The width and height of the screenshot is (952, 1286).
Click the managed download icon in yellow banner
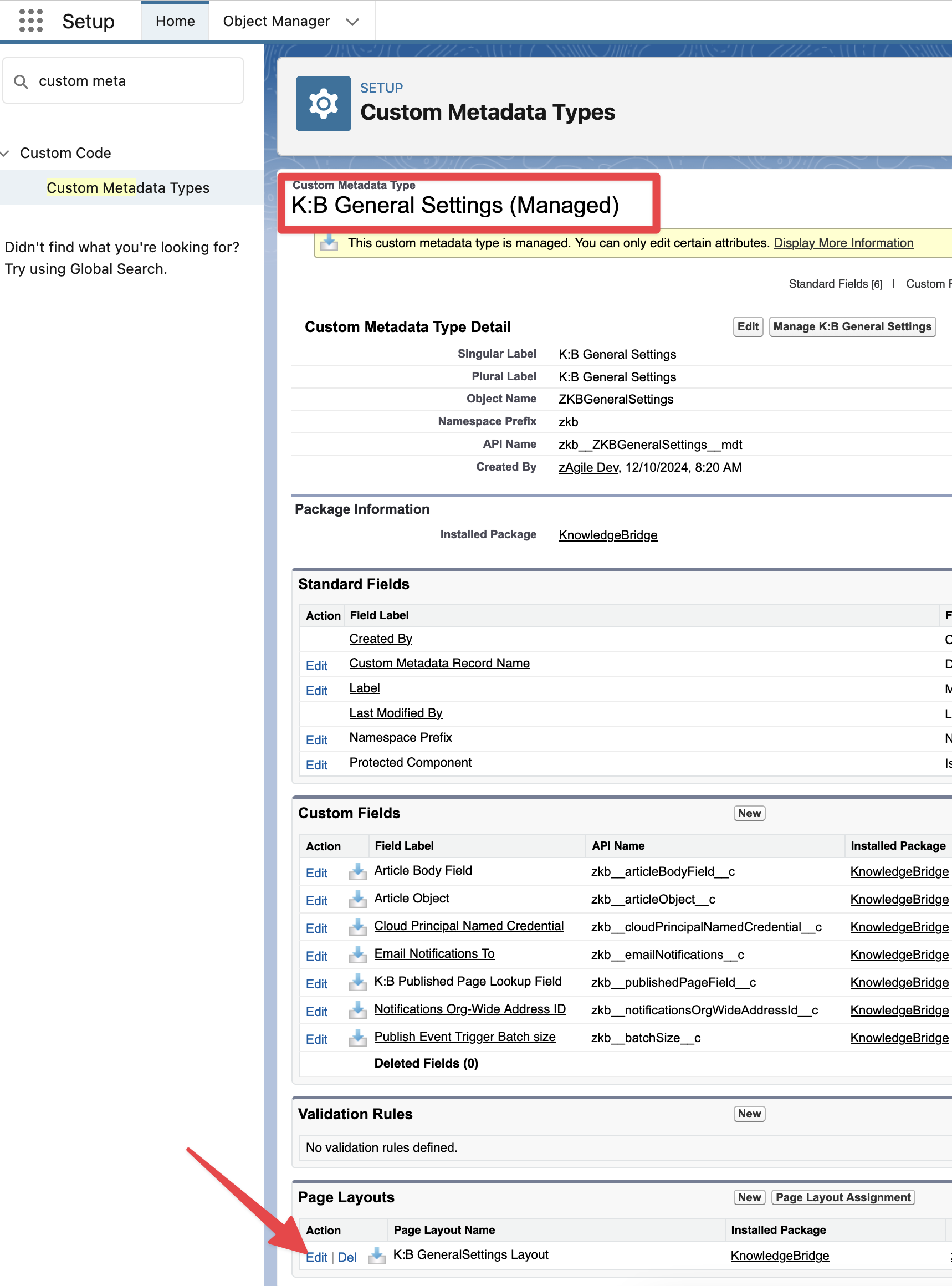pyautogui.click(x=329, y=243)
